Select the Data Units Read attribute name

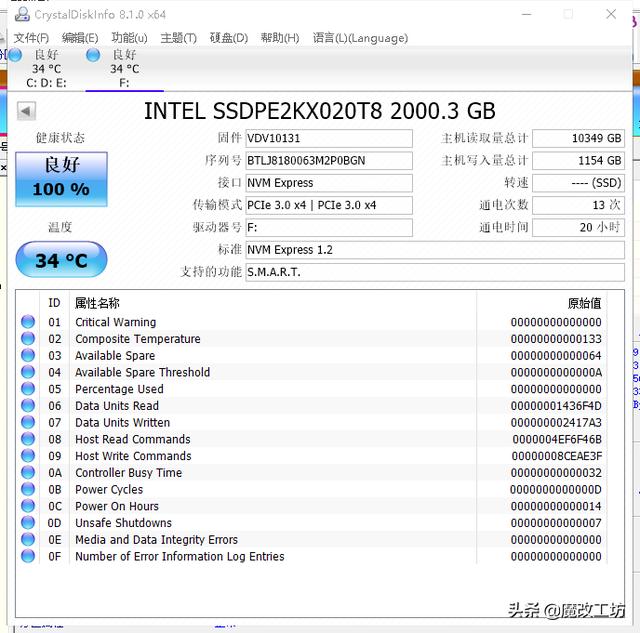[x=117, y=406]
